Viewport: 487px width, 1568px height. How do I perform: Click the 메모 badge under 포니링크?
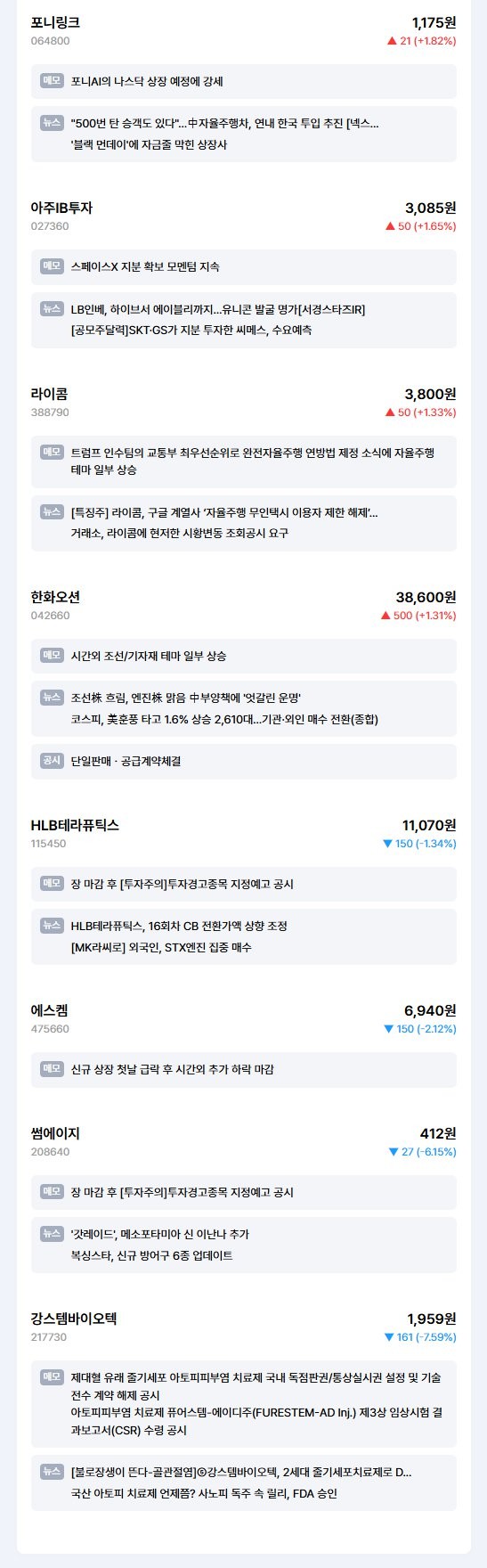pos(52,80)
